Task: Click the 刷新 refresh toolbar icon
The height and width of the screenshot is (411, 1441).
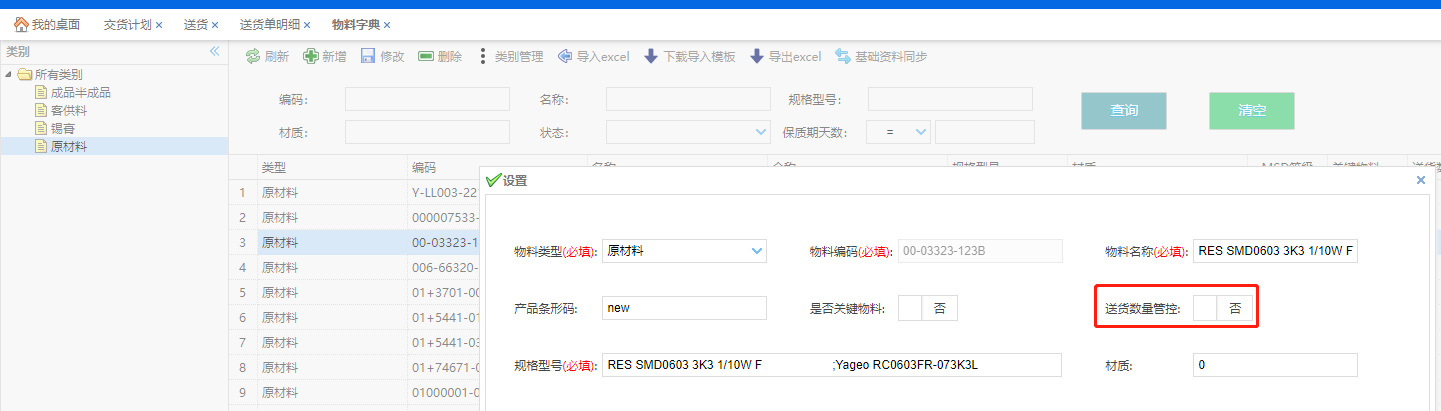Action: point(253,57)
